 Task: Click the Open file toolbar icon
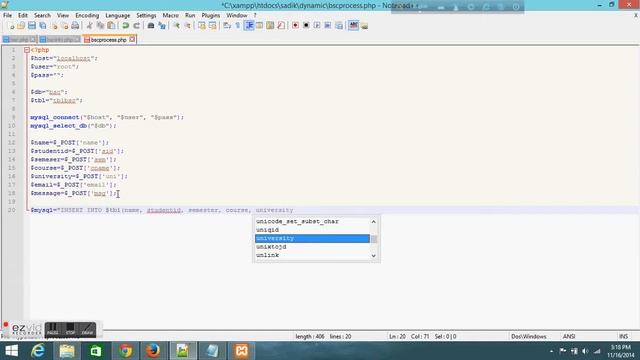point(21,26)
